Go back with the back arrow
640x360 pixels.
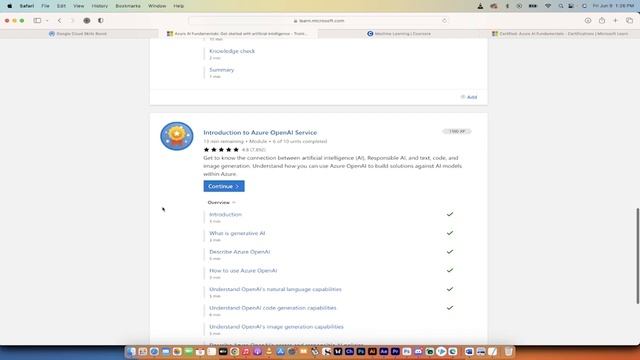coord(60,20)
